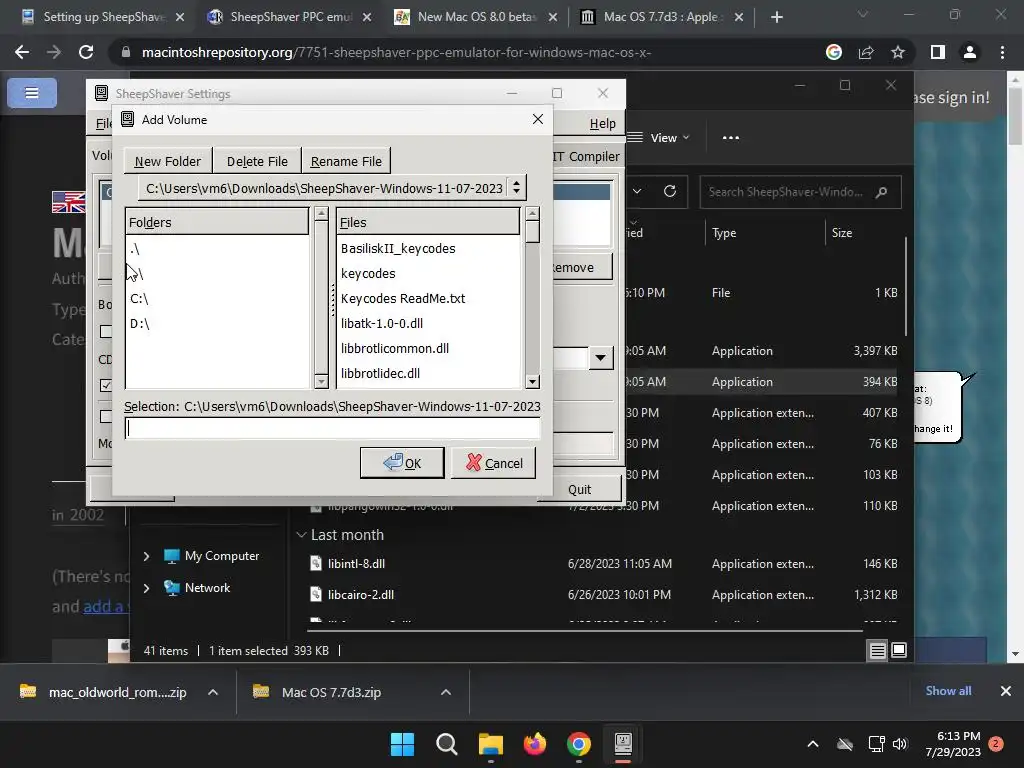Create a New Folder in Add Volume
This screenshot has height=768, width=1024.
point(168,161)
